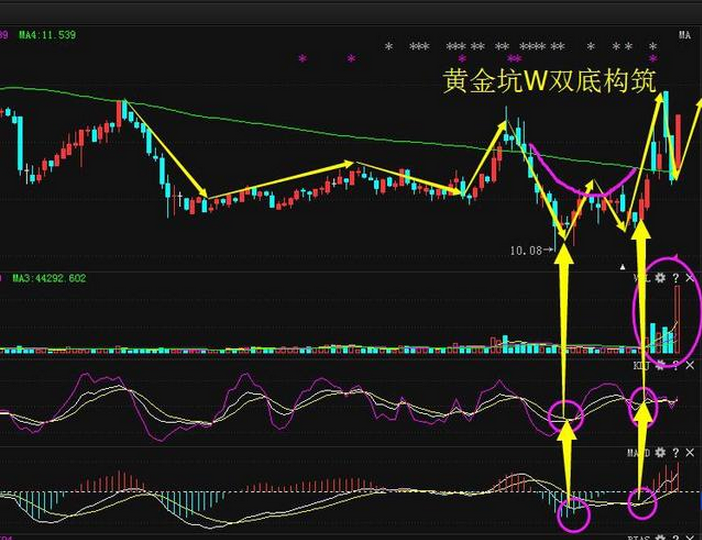Close the MACD indicator panel
Screen dimensions: 702x540
pyautogui.click(x=691, y=453)
